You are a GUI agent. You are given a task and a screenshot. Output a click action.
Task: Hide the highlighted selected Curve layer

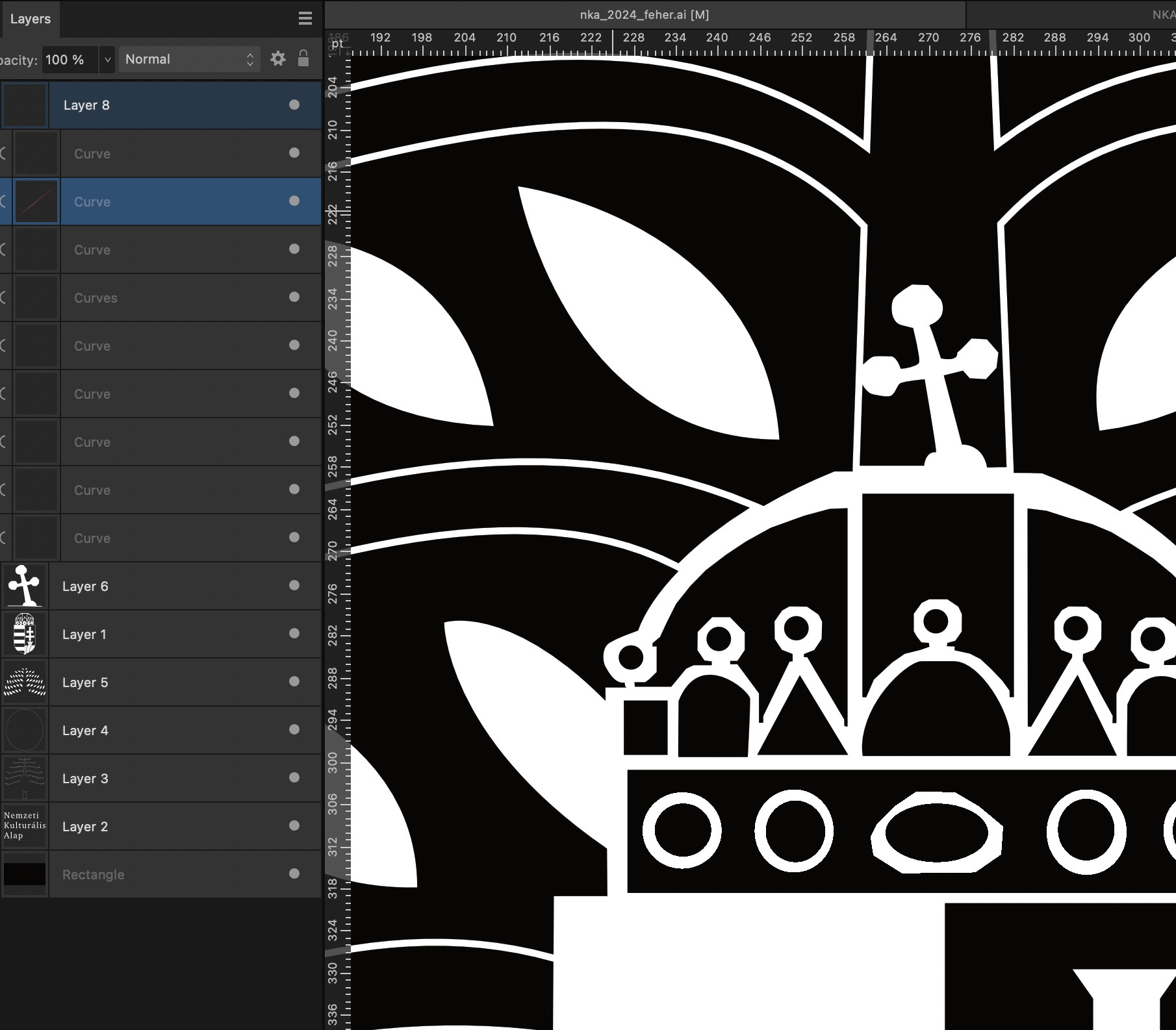[294, 201]
